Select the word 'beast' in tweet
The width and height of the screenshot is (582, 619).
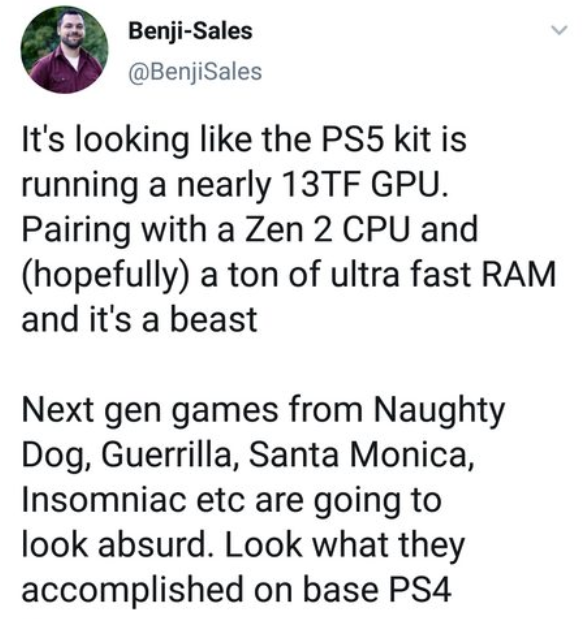(x=214, y=319)
